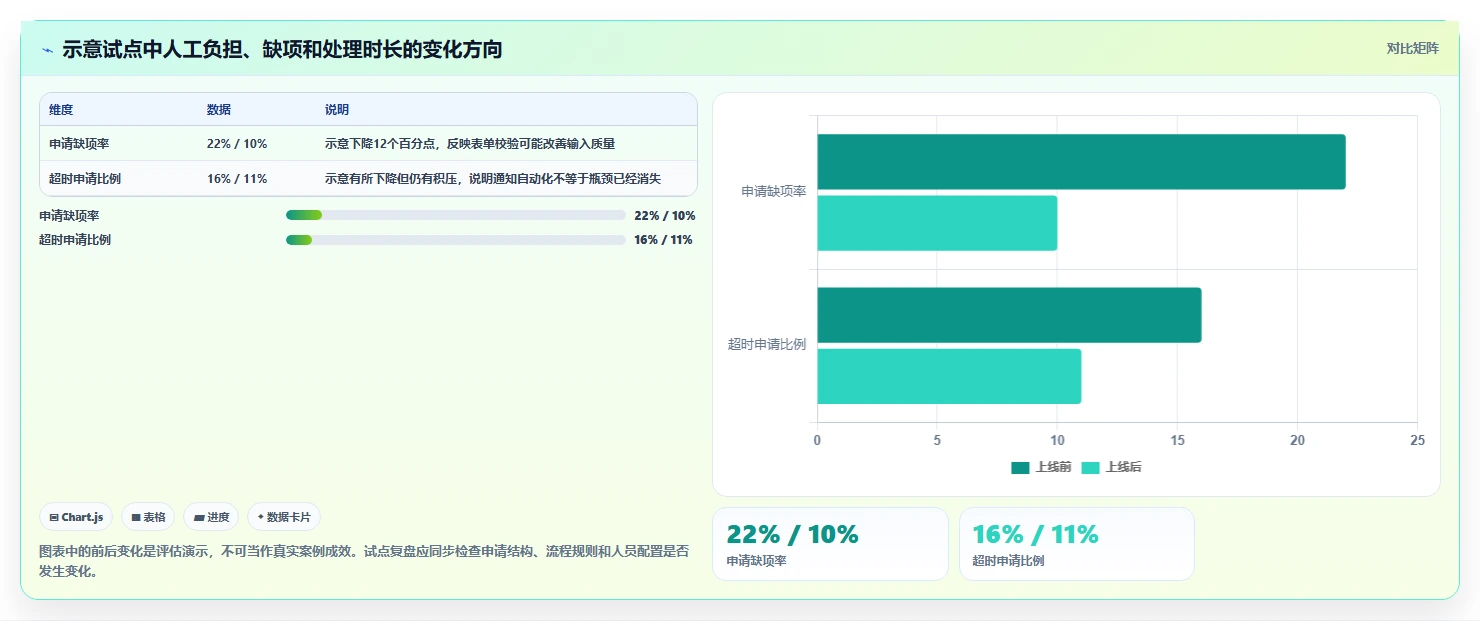Click the 申请缺项率 progress bar
The width and height of the screenshot is (1480, 621).
point(456,215)
